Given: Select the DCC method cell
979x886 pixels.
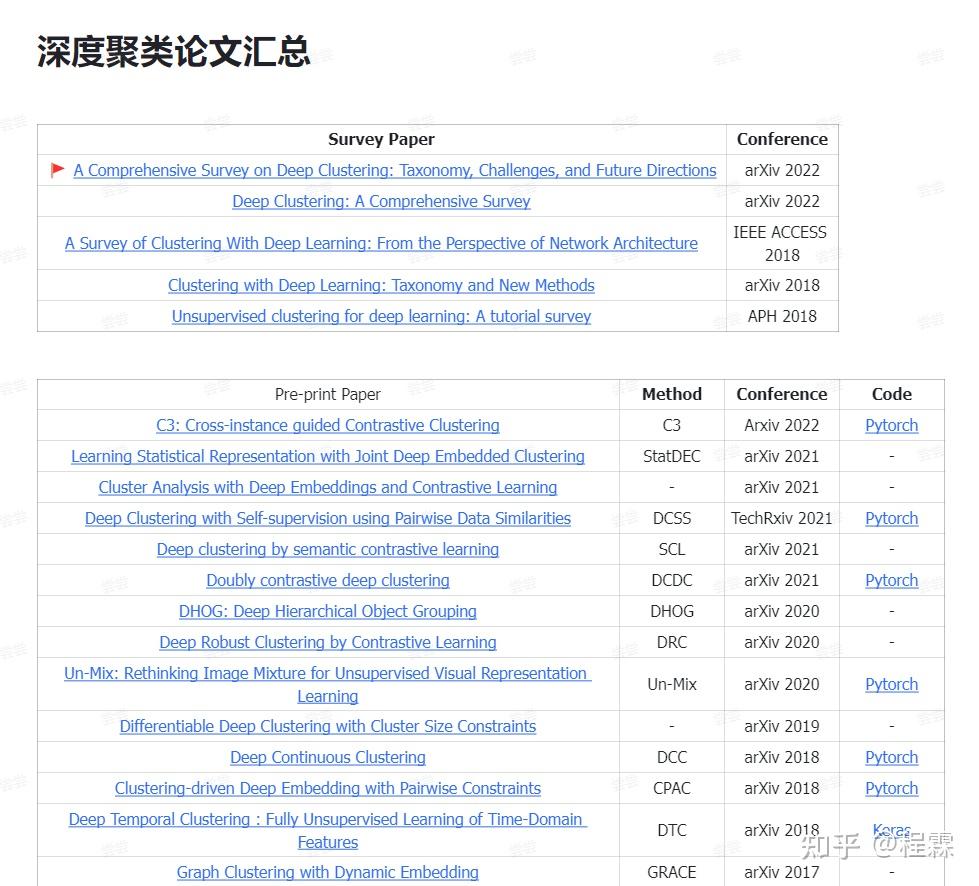Looking at the screenshot, I should point(672,757).
